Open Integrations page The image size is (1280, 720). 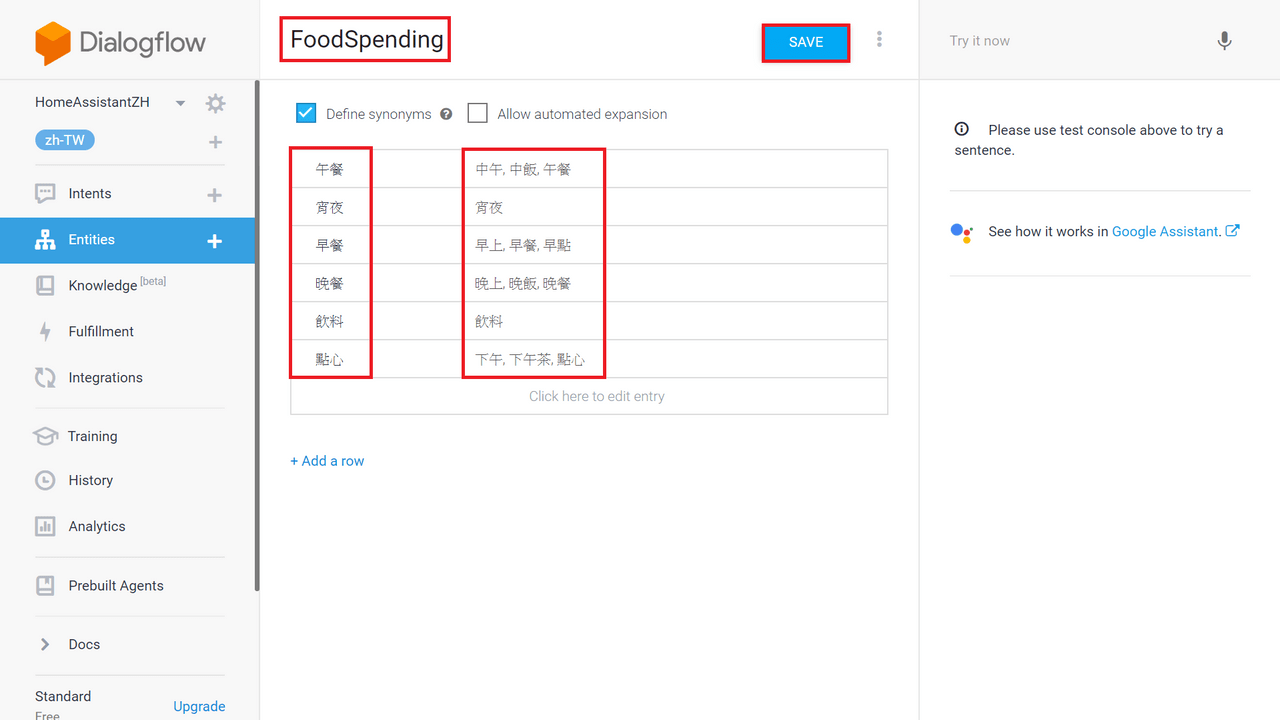point(106,378)
